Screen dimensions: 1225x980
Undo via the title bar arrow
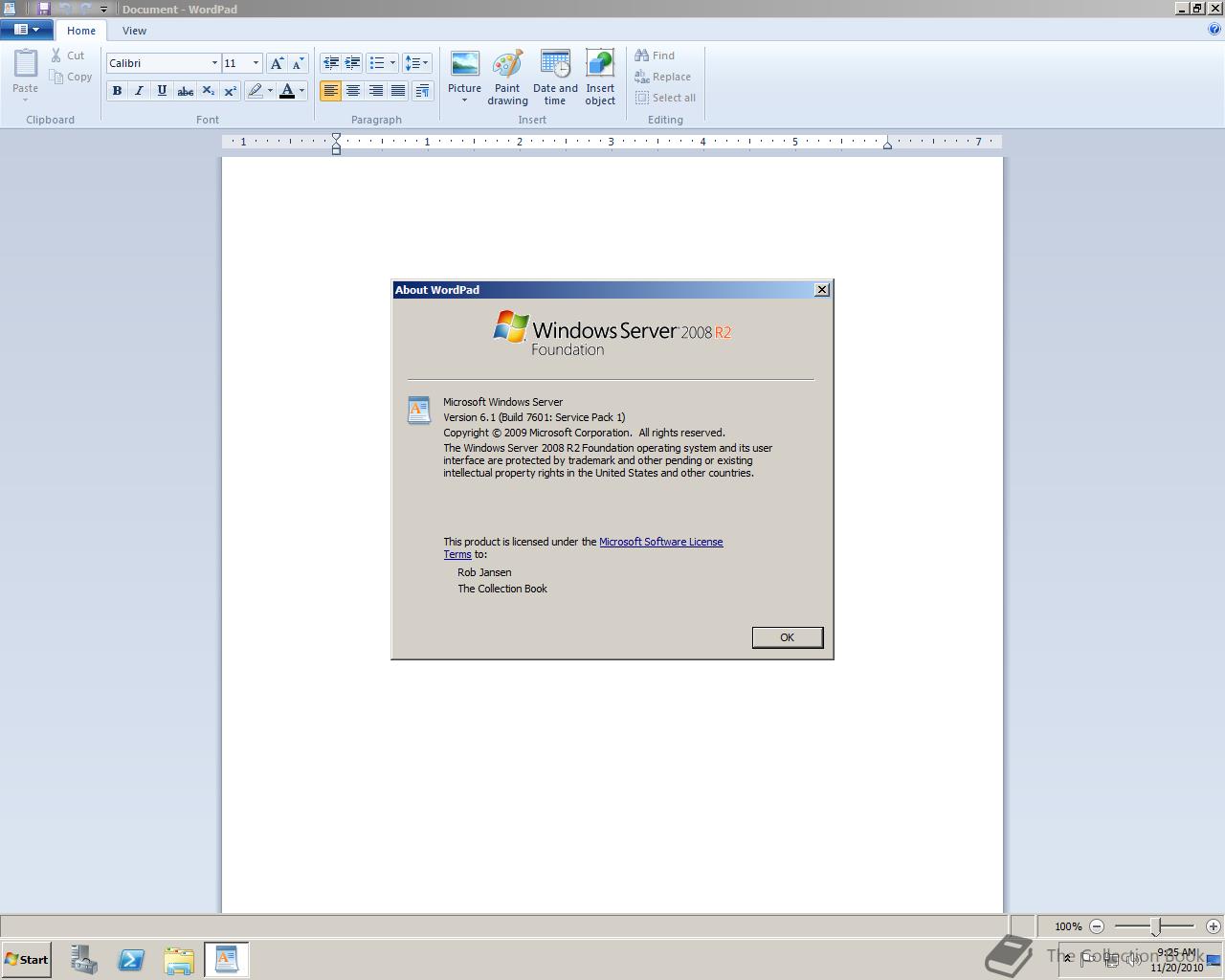point(65,9)
